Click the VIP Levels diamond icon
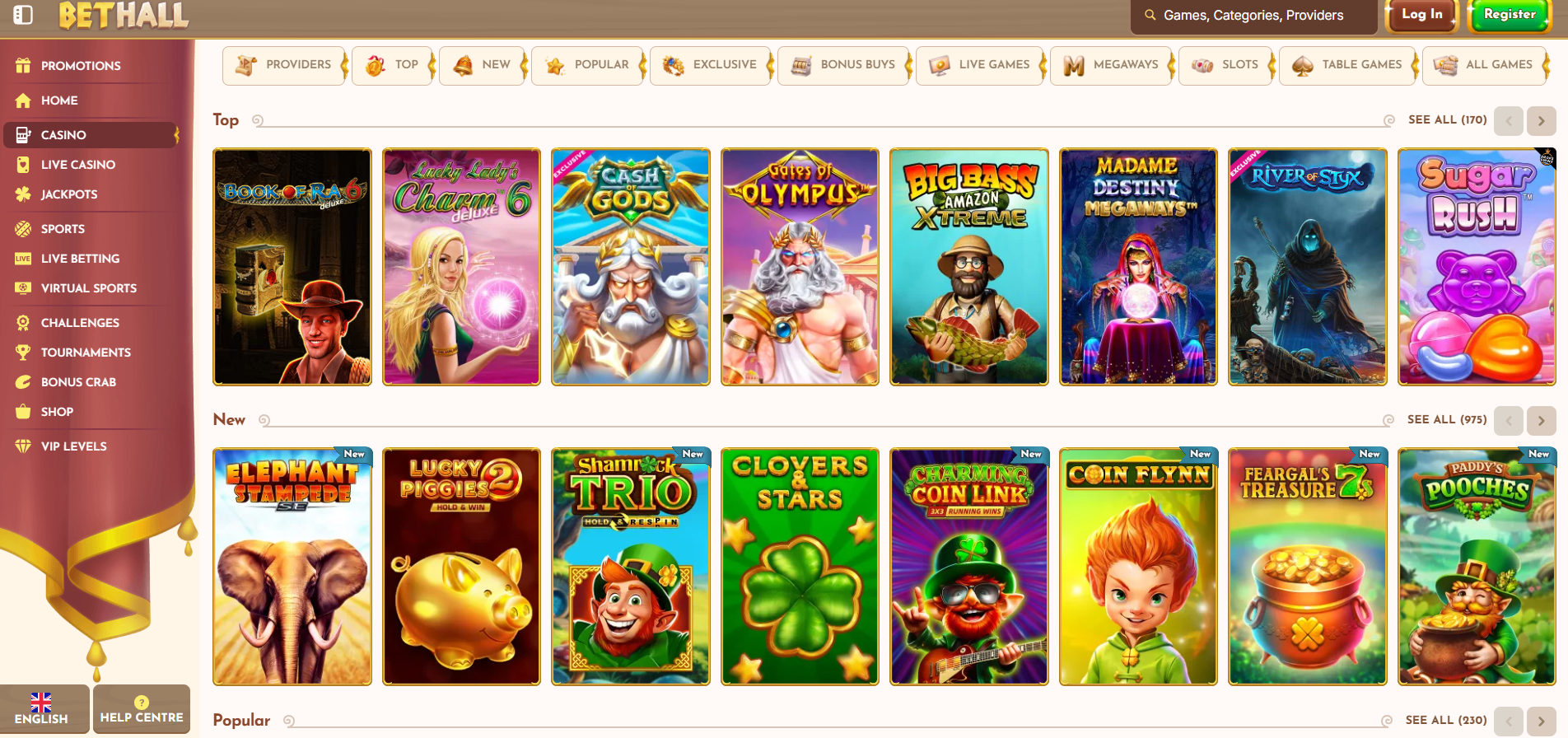Viewport: 1568px width, 738px height. [23, 446]
